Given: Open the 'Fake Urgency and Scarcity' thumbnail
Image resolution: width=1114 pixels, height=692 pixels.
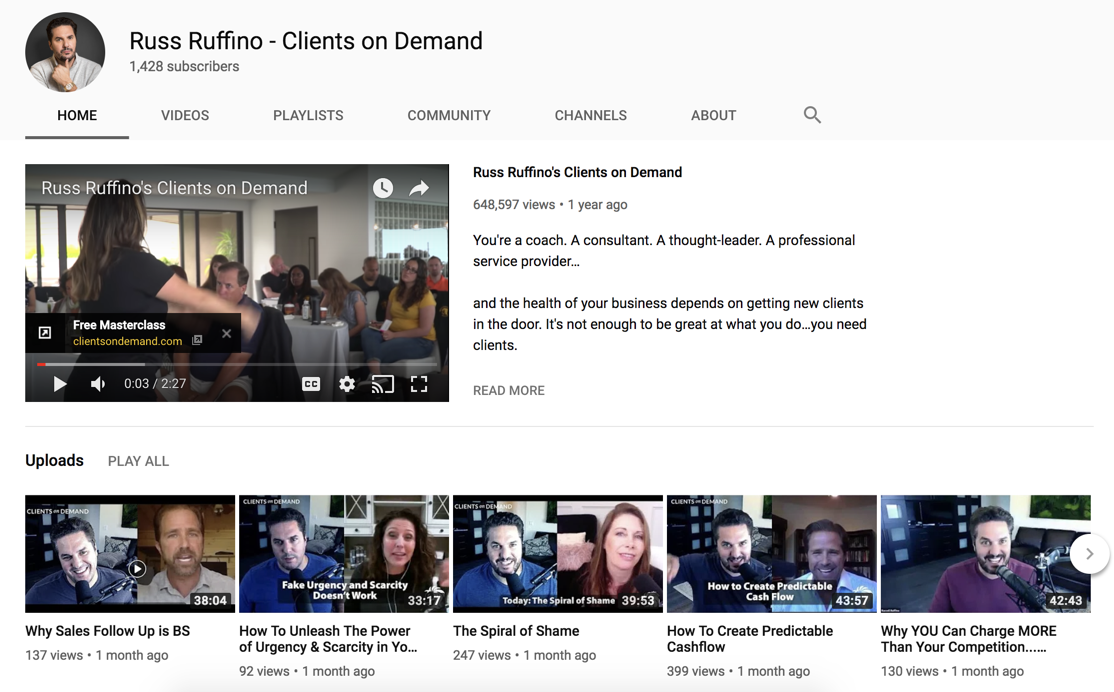Looking at the screenshot, I should pos(344,553).
